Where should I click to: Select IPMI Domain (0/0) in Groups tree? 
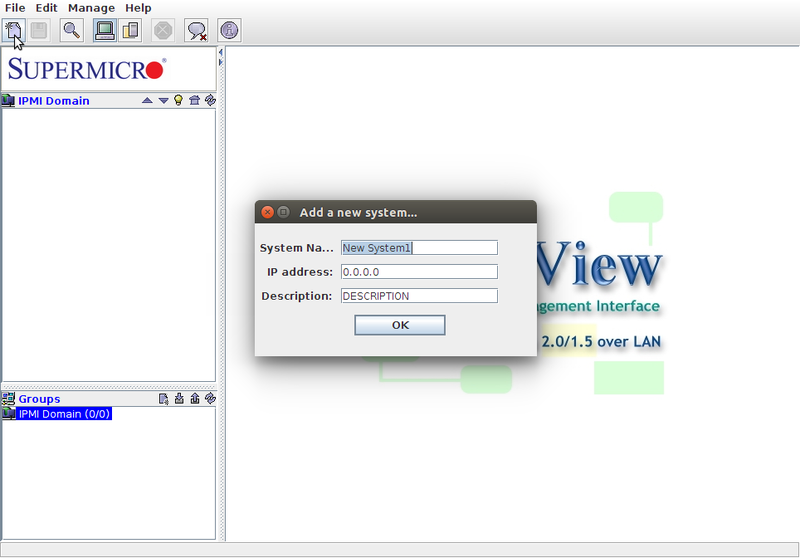coord(64,414)
